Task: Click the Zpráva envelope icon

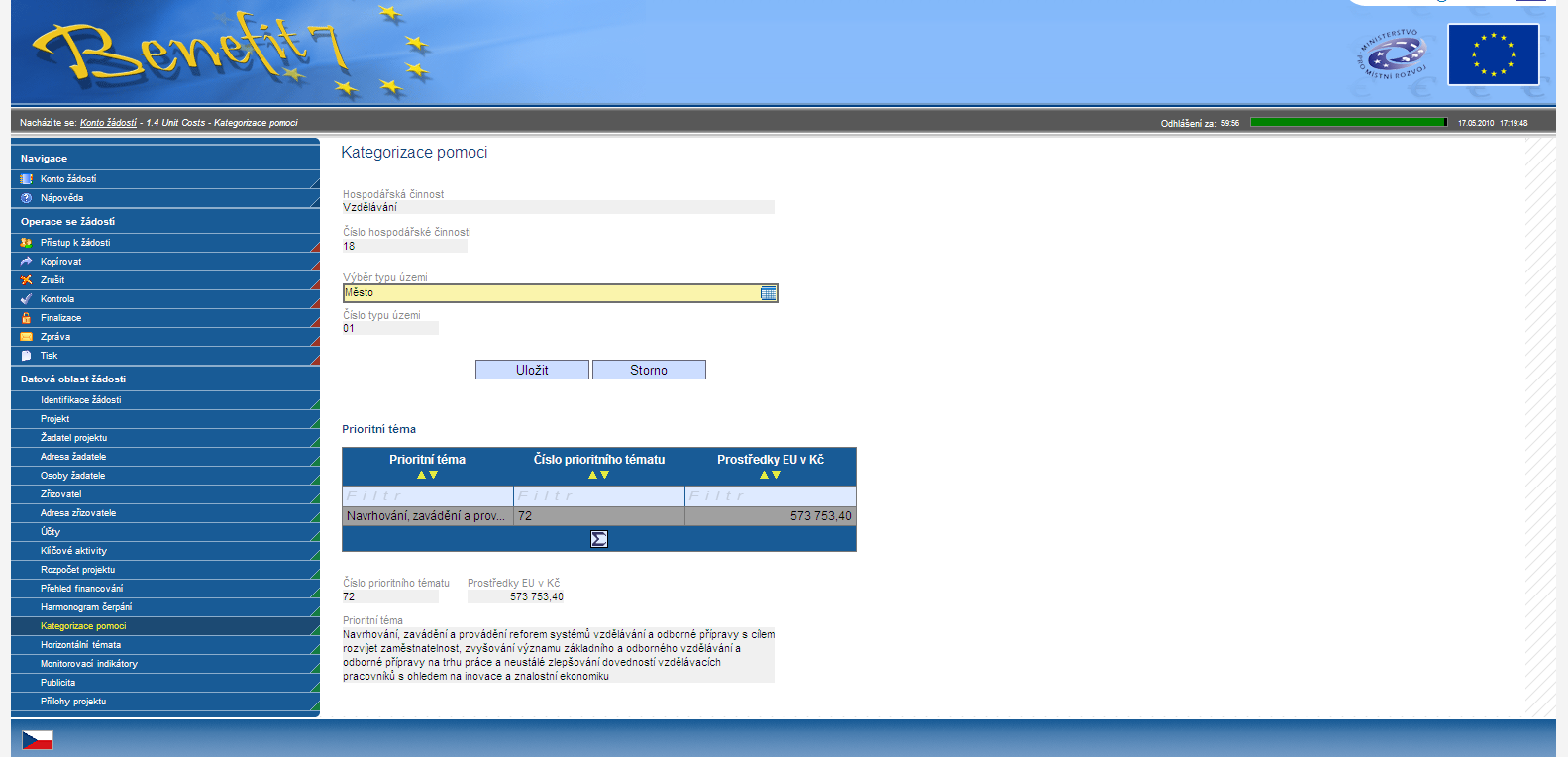Action: tap(27, 337)
